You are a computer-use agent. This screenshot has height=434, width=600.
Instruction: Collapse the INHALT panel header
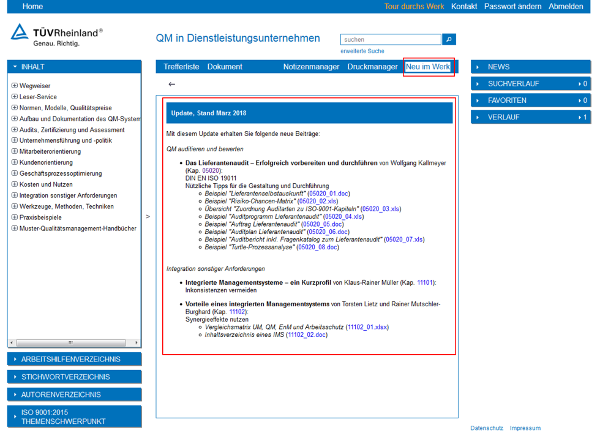[74, 67]
